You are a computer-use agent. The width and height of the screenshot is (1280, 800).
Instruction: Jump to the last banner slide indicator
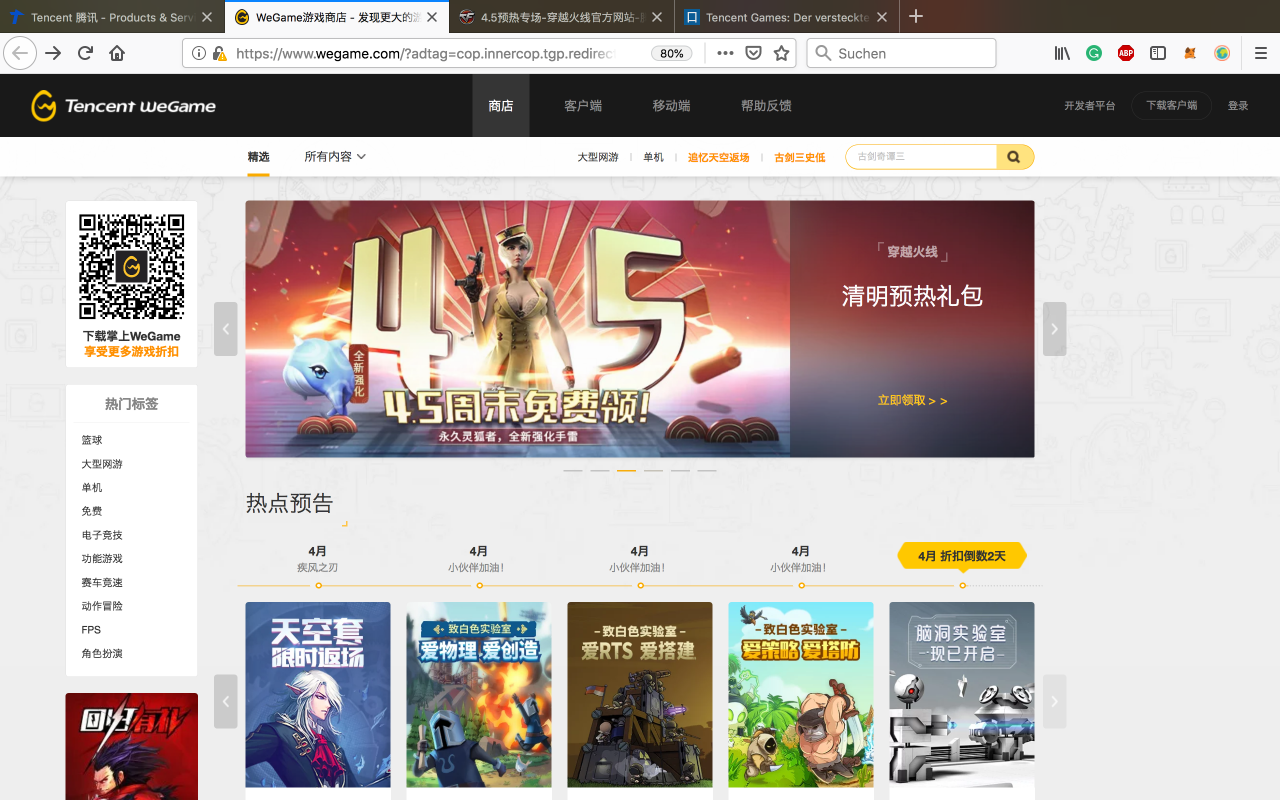tap(707, 470)
